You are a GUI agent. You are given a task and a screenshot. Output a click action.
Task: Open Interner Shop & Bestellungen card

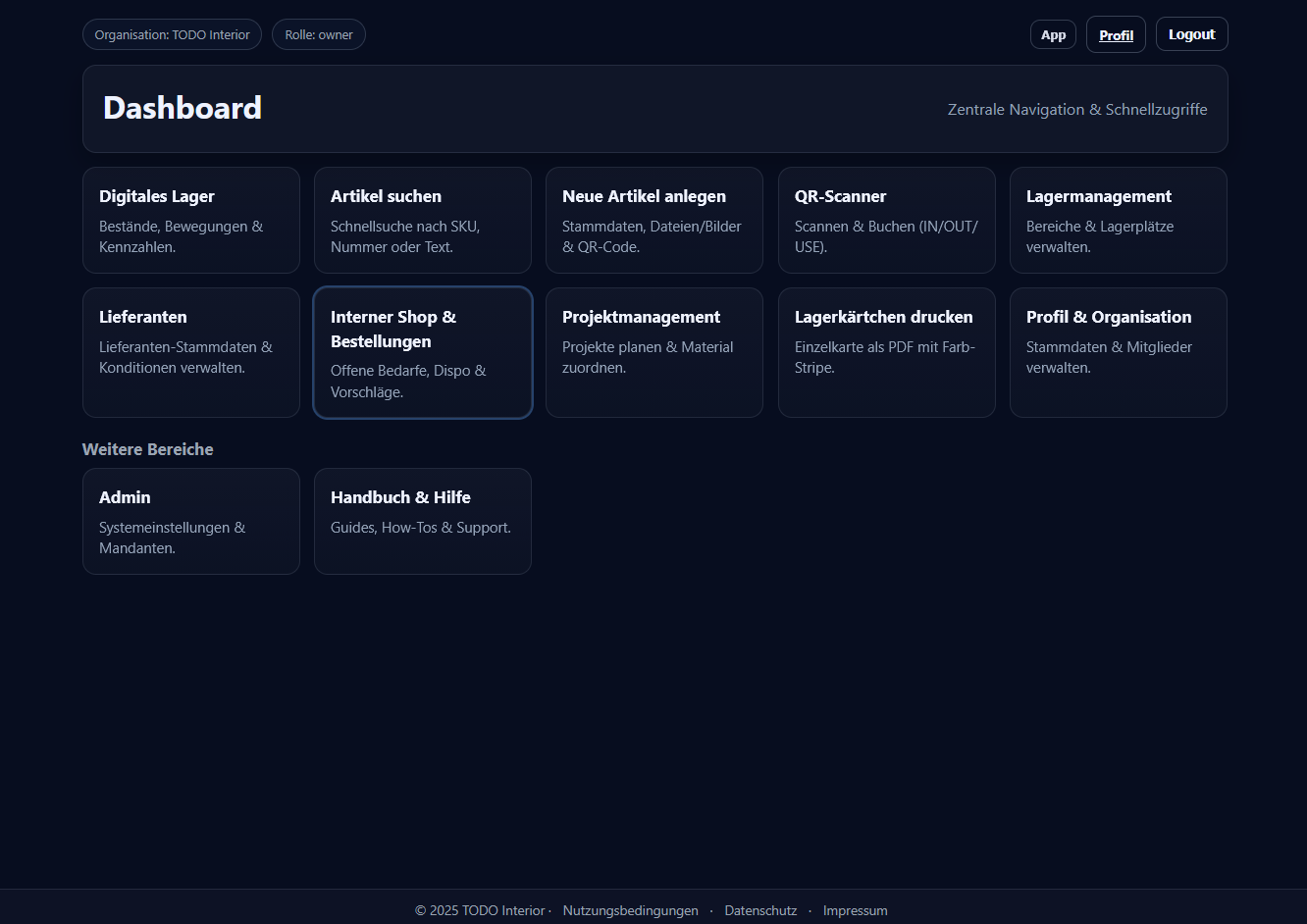tap(422, 352)
